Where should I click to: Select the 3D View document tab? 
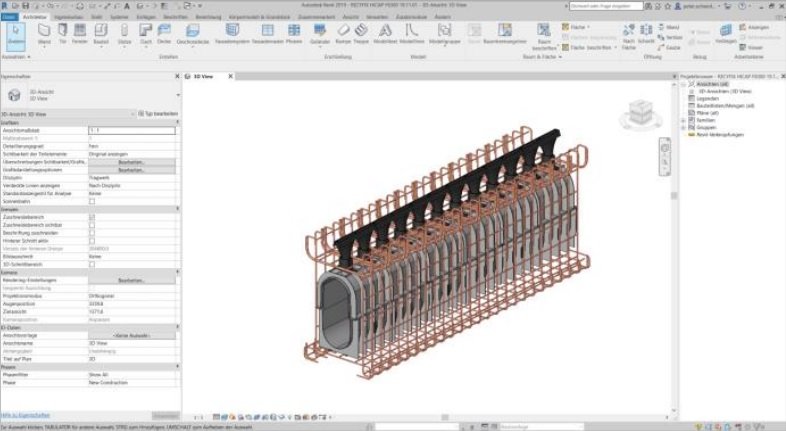(204, 76)
